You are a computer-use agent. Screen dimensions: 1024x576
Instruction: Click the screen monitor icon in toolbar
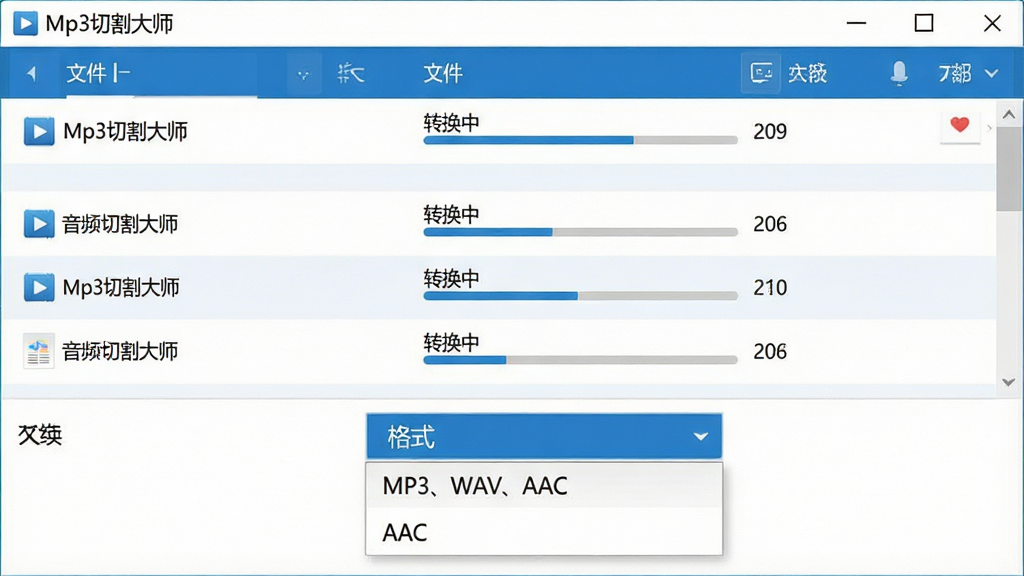pyautogui.click(x=761, y=72)
